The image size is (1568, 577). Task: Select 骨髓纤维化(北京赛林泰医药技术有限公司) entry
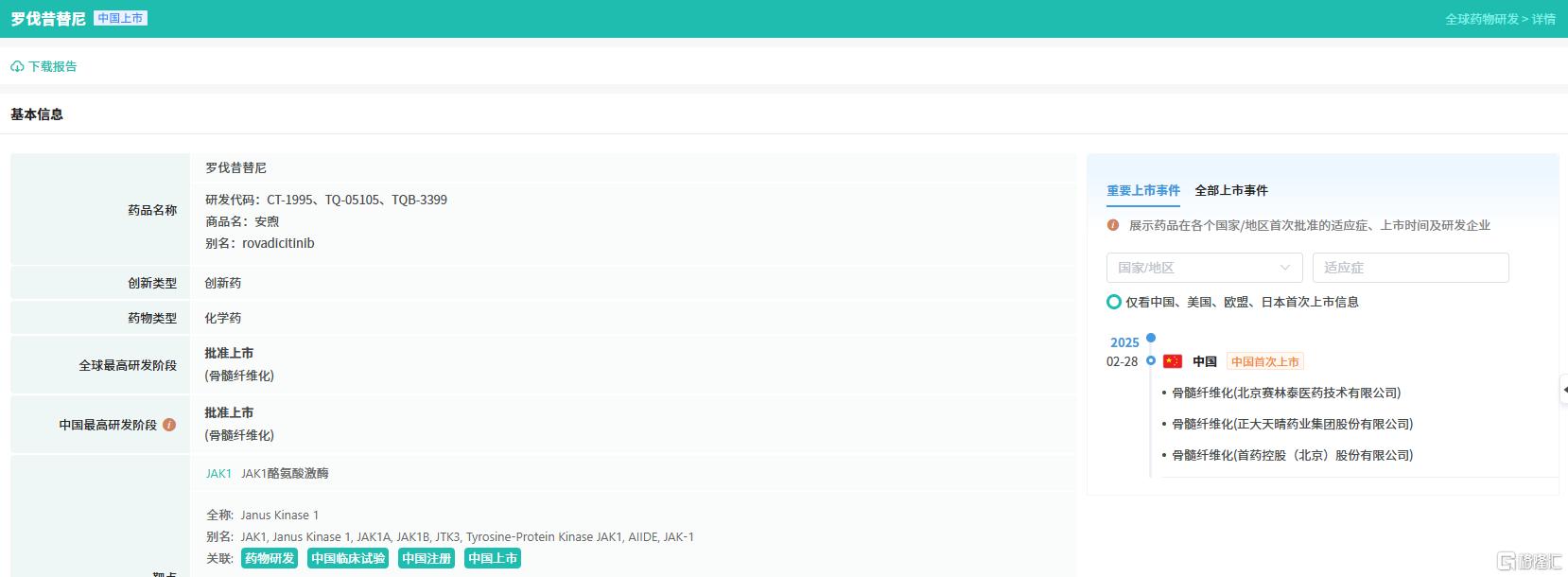[x=1286, y=393]
